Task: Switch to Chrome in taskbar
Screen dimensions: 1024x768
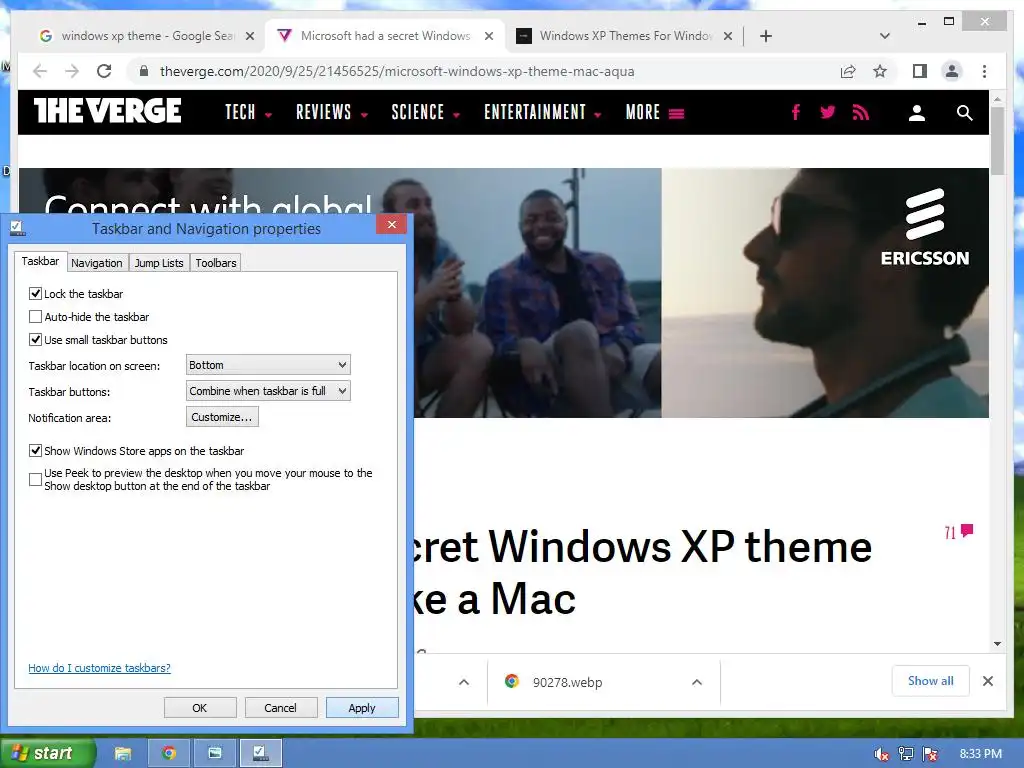Action: click(169, 753)
